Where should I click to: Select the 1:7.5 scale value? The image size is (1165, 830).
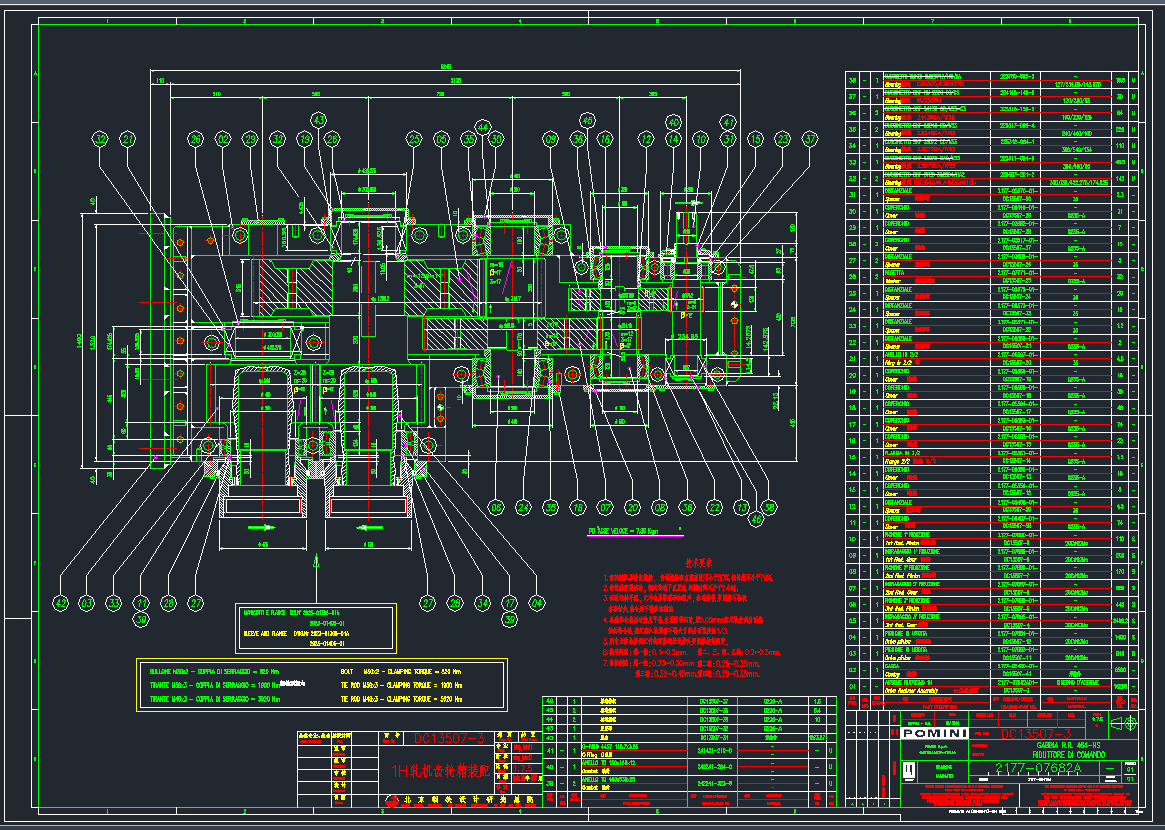[1096, 718]
